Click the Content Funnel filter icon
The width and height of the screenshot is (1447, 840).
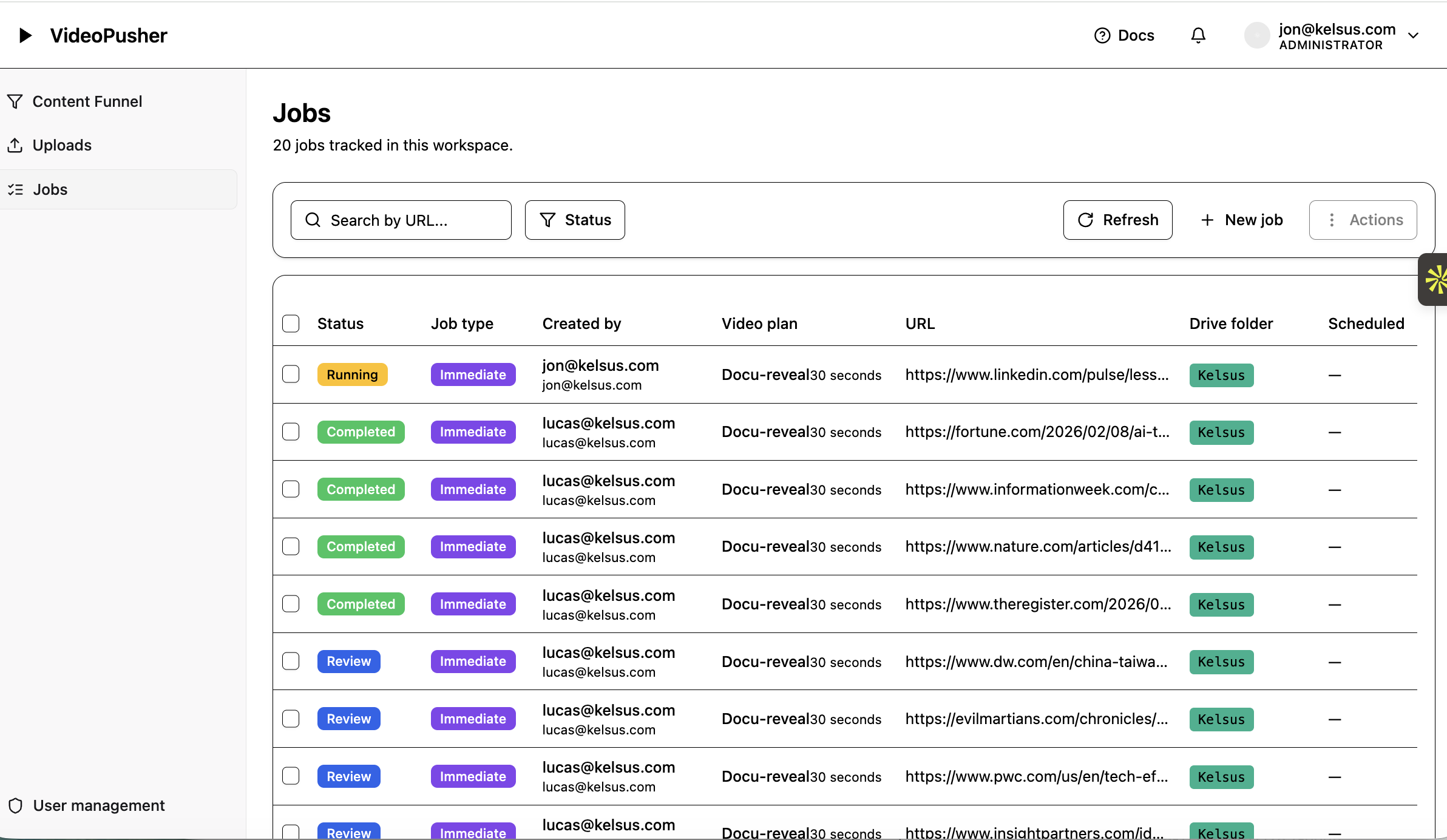click(15, 101)
